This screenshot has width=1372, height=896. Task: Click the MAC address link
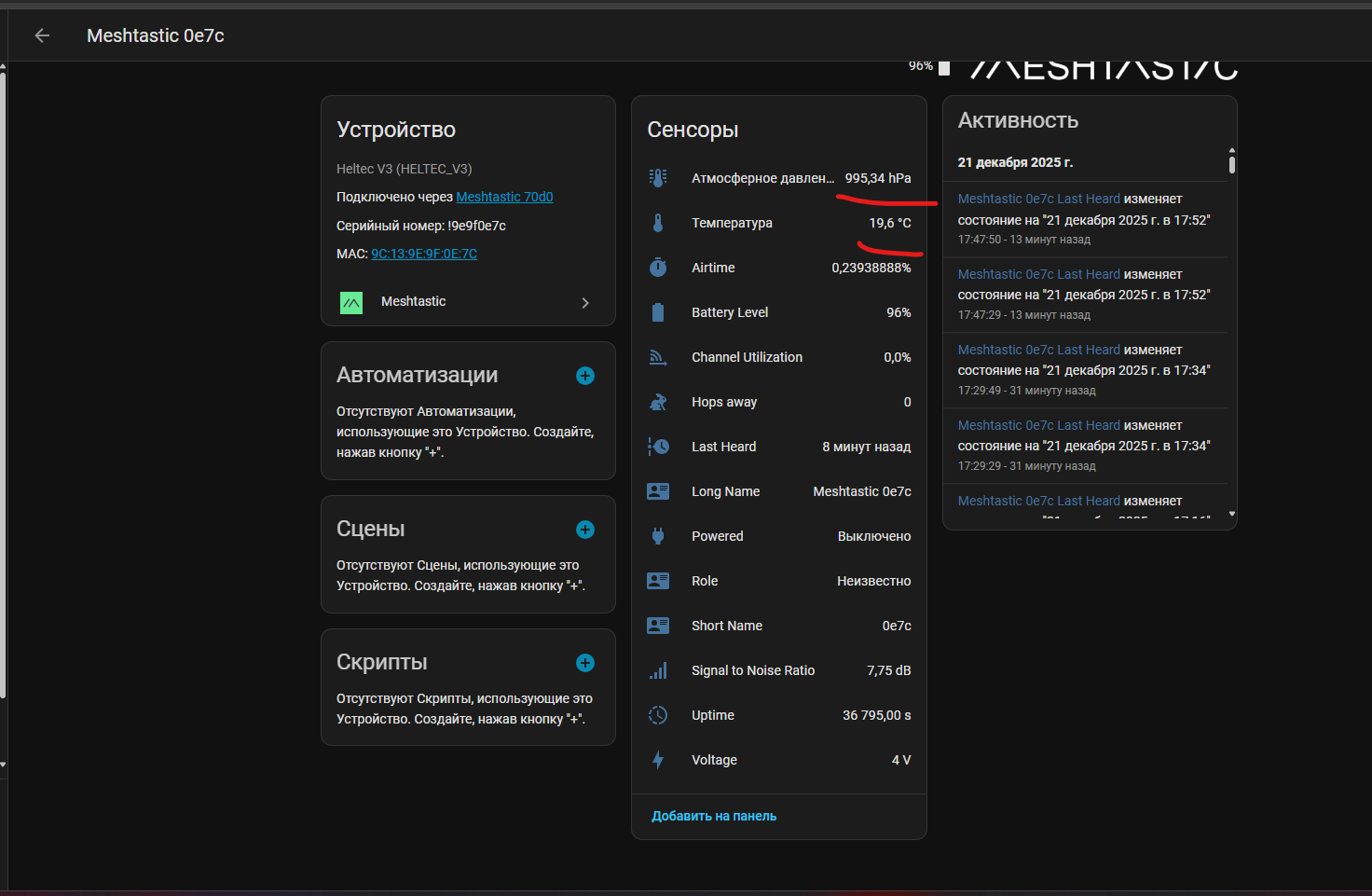[424, 254]
